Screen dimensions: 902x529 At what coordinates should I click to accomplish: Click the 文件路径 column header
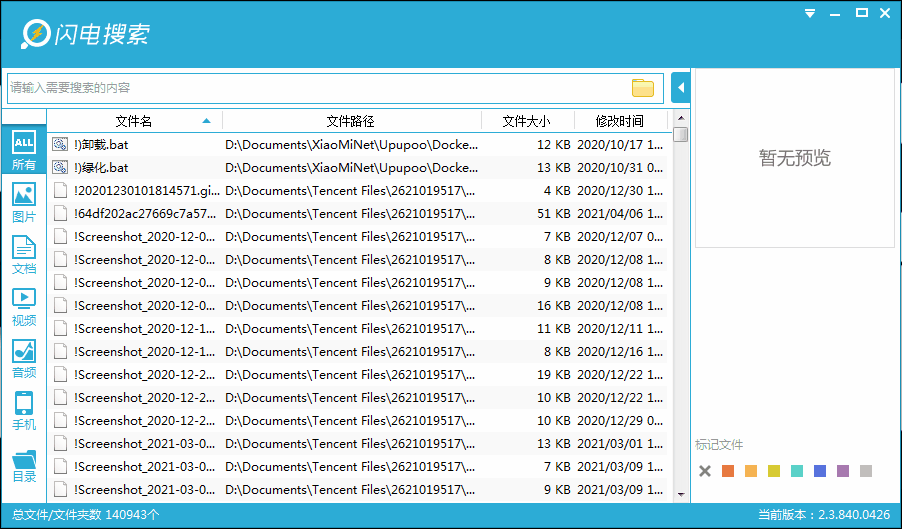(x=351, y=121)
